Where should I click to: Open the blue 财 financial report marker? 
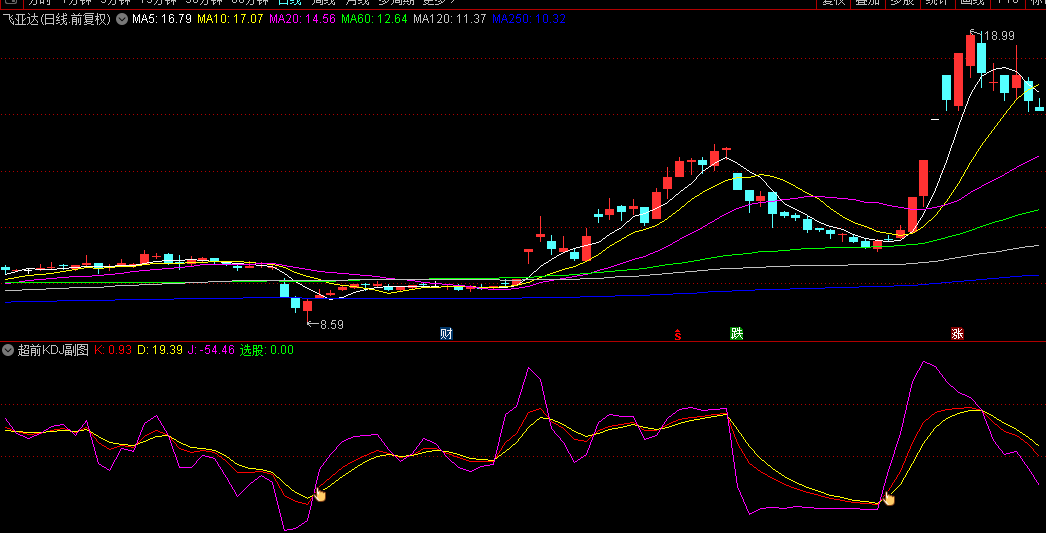(446, 334)
